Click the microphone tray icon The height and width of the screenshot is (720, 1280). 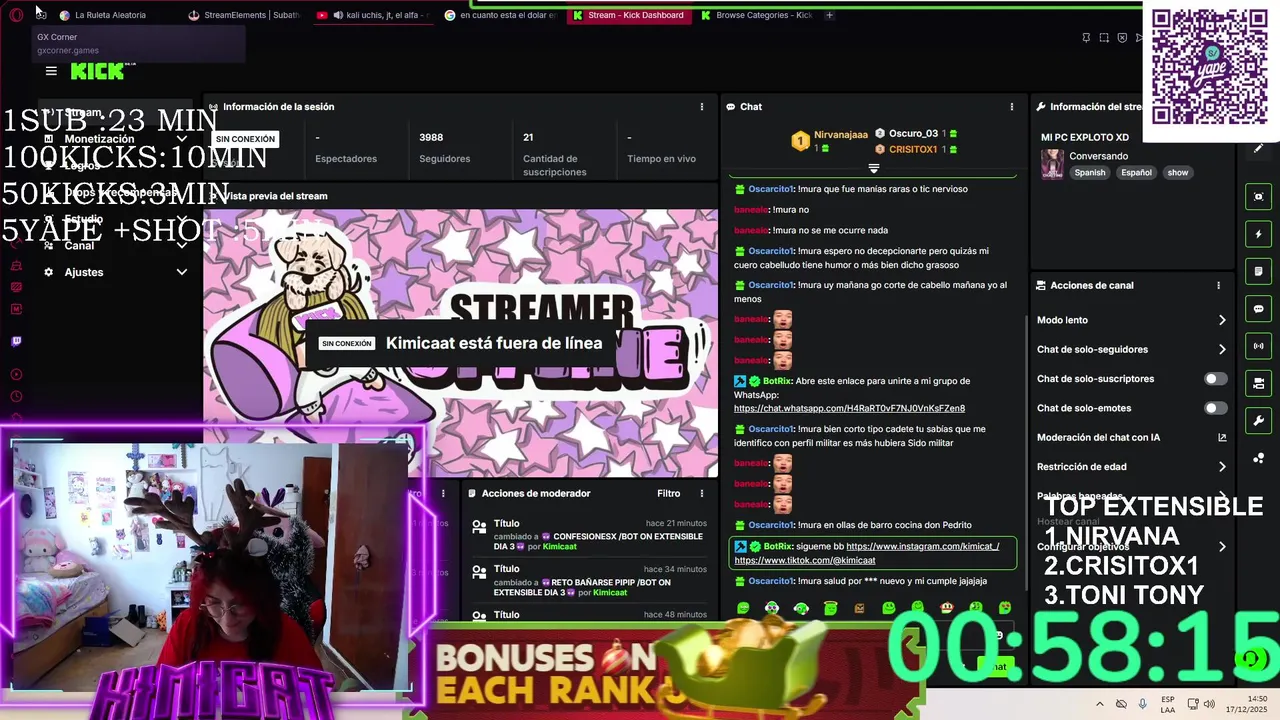1142,704
